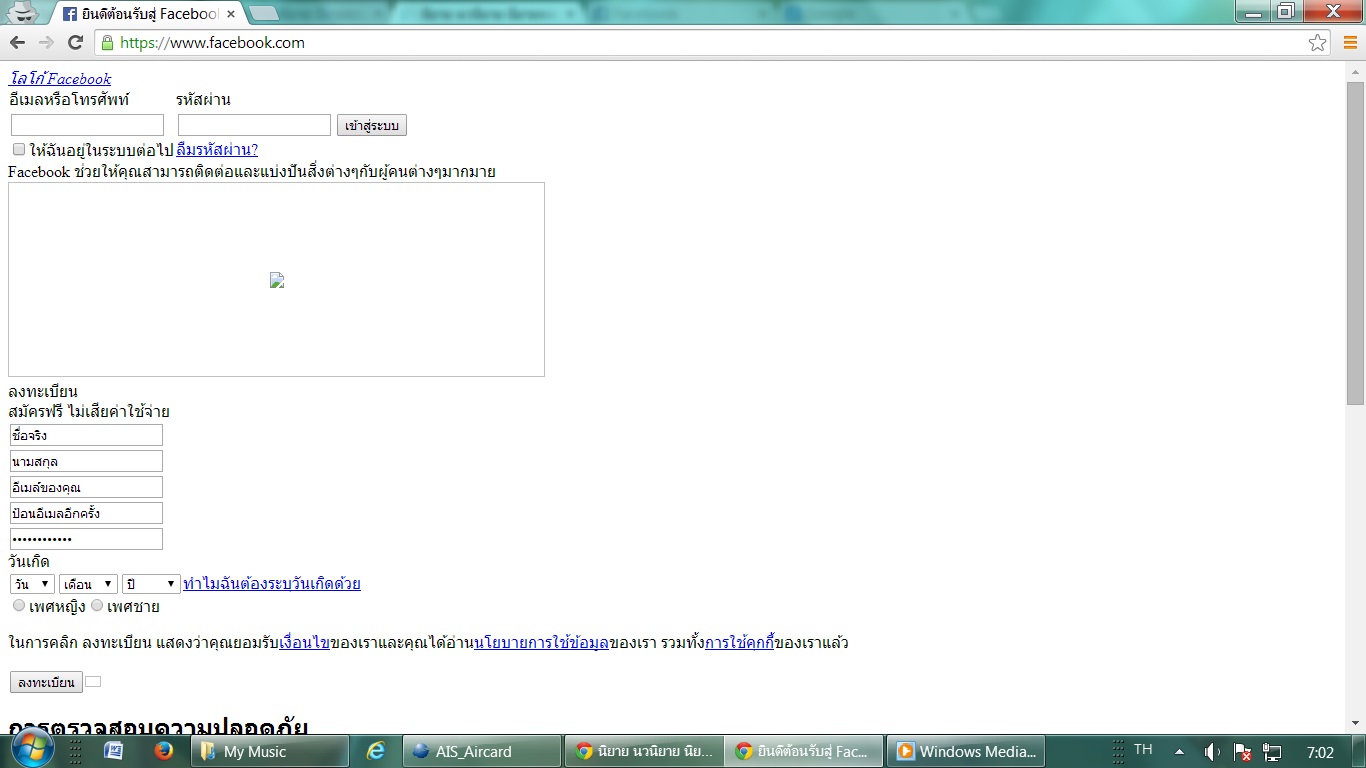Click the โลโก้ Facebook link

60,79
